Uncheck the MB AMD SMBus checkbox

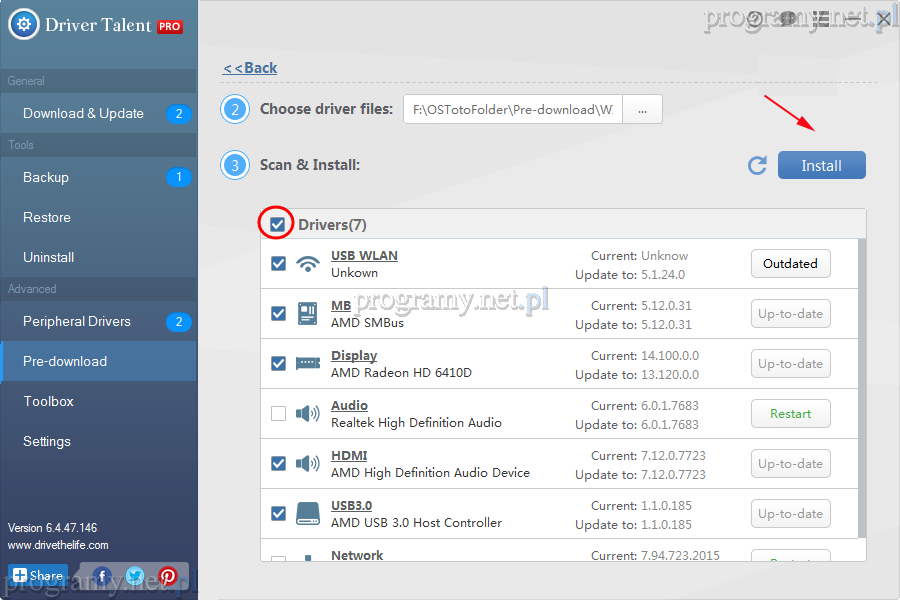pyautogui.click(x=278, y=314)
